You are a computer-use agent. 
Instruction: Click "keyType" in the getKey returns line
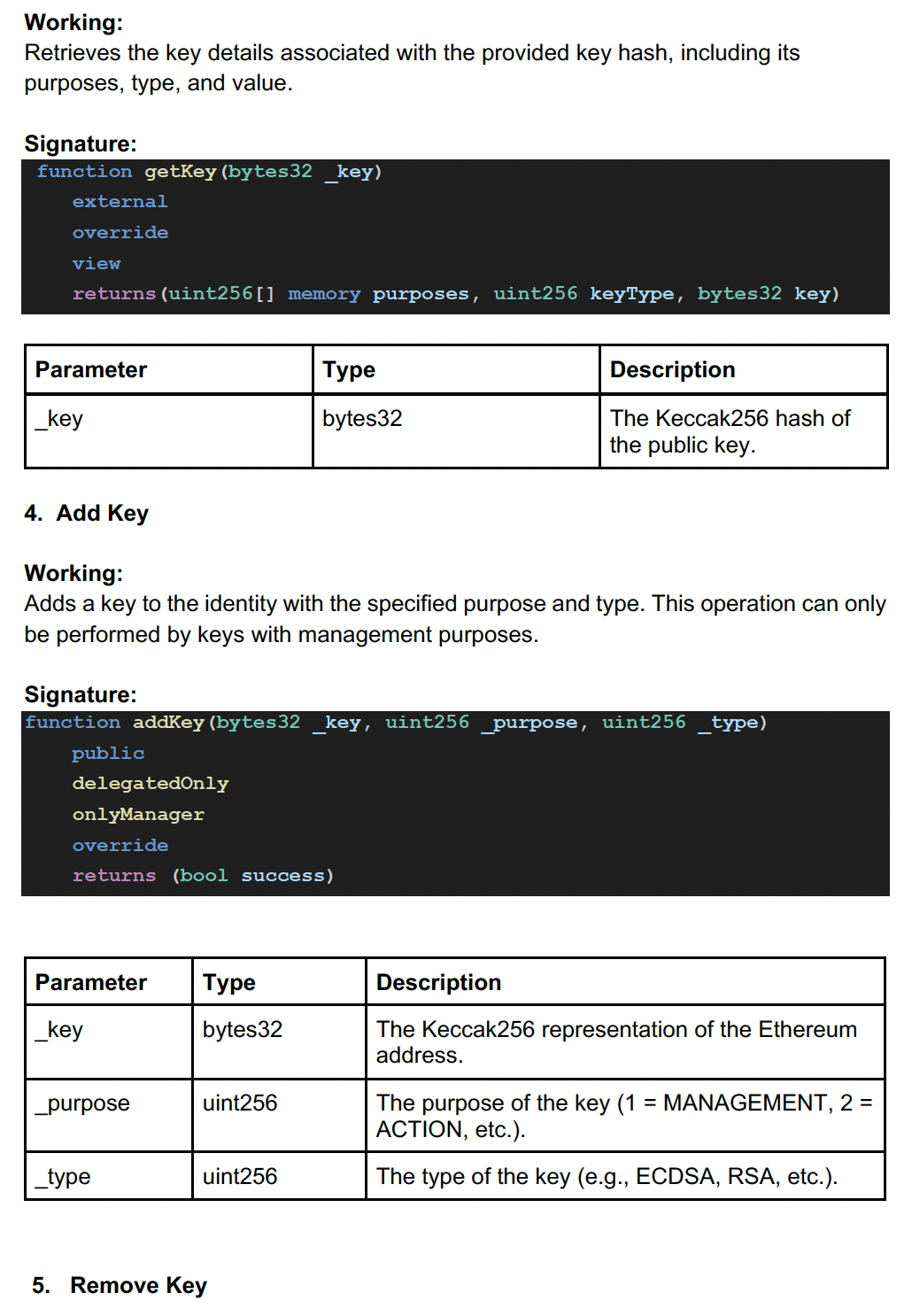pos(631,294)
